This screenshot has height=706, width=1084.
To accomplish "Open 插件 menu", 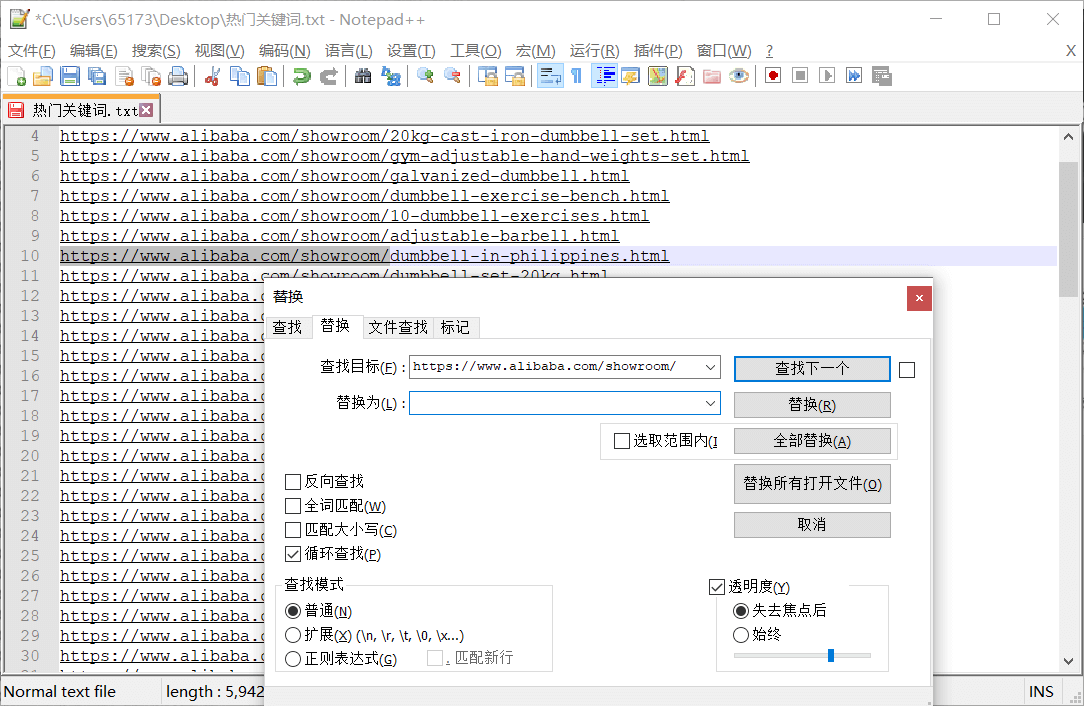I will click(657, 51).
